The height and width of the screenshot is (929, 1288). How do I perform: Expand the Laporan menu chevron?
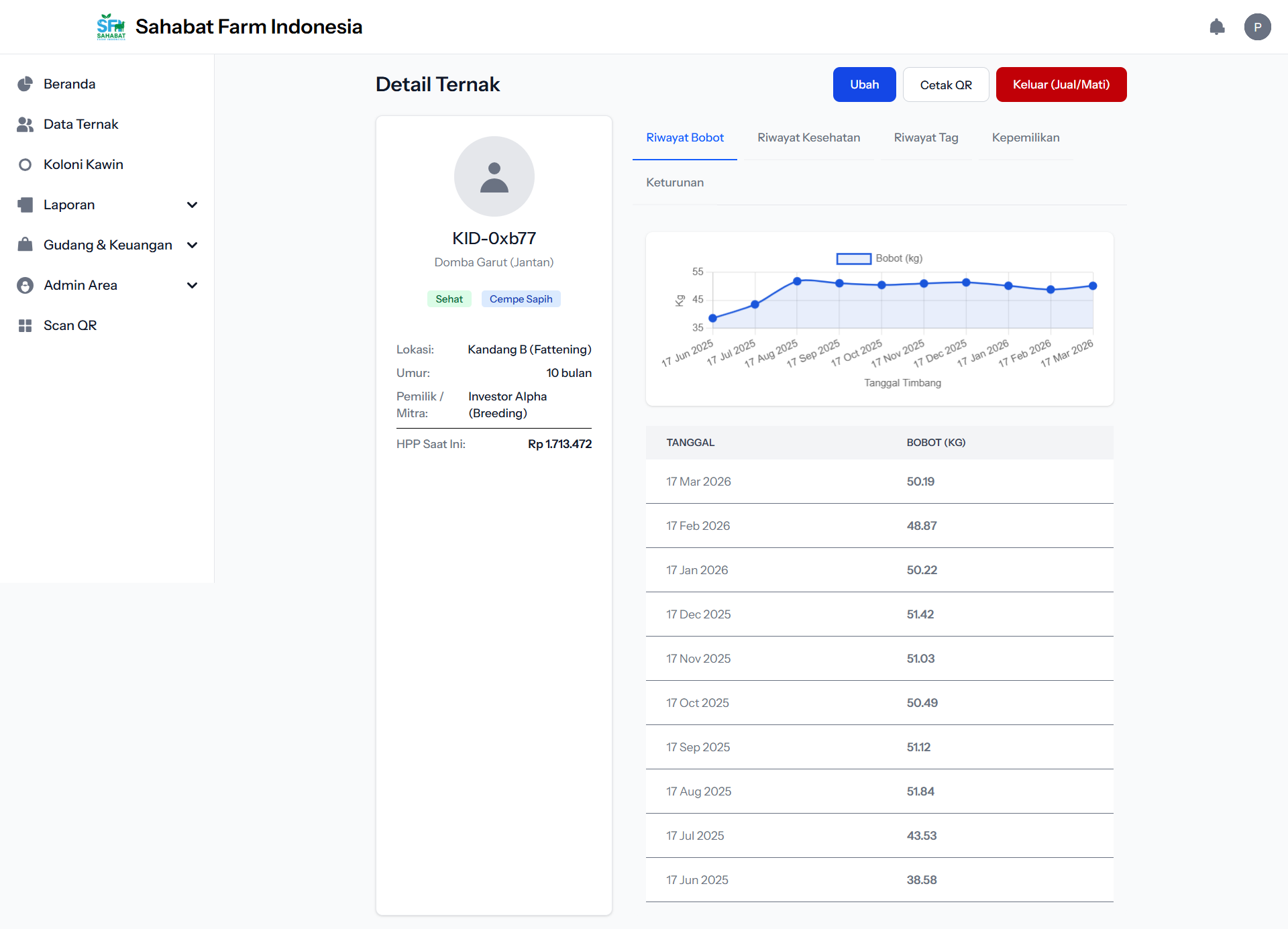[192, 205]
